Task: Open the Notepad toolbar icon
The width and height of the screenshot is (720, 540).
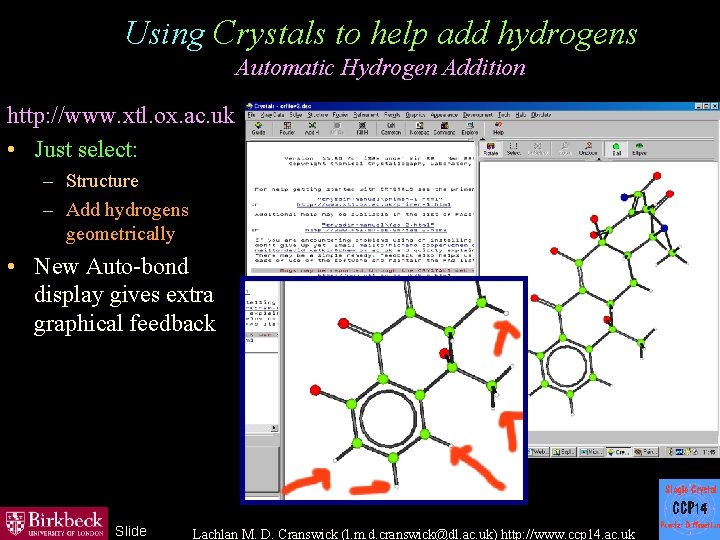Action: point(419,128)
